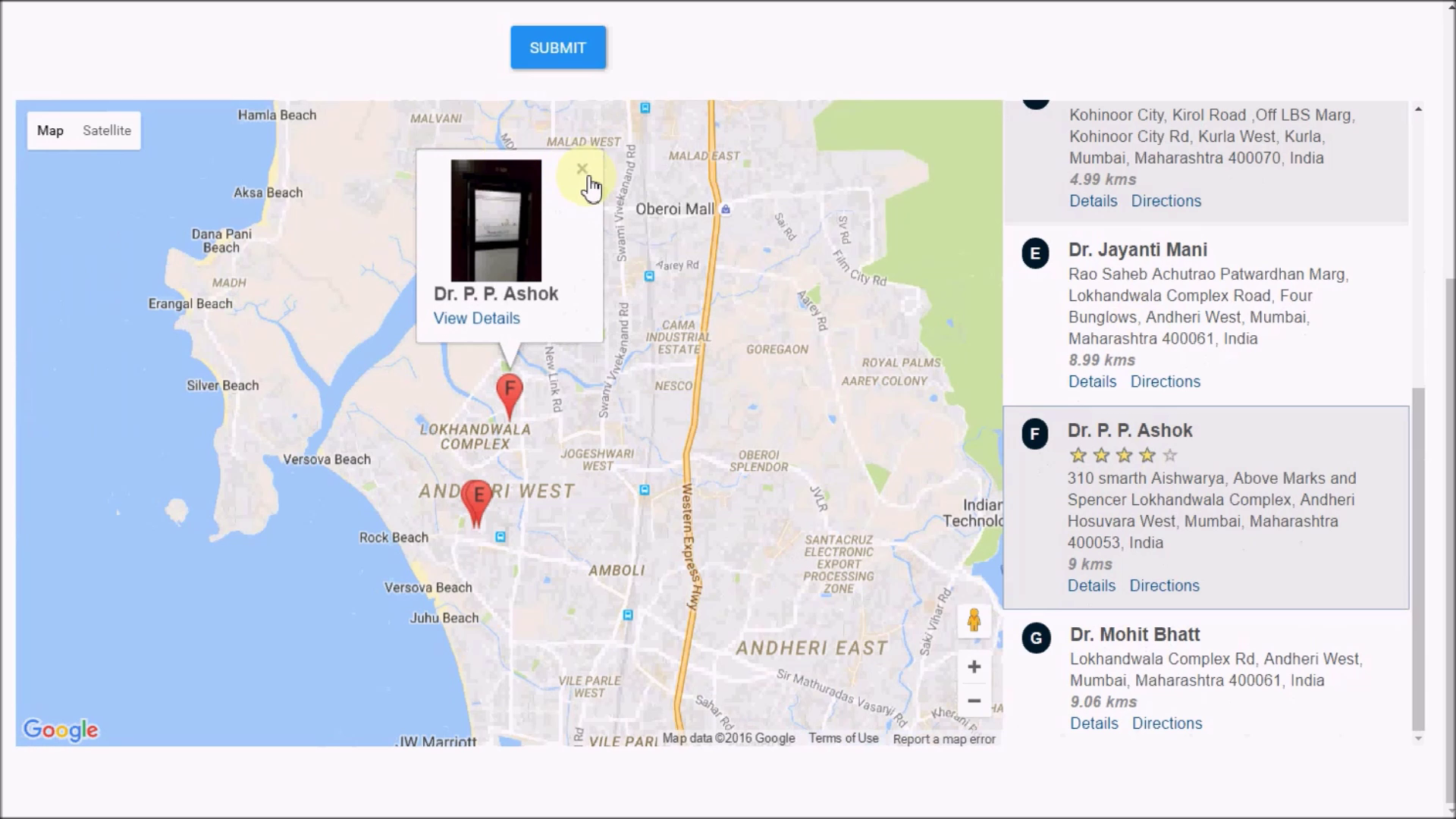This screenshot has width=1456, height=819.
Task: Zoom in the map with plus button
Action: (974, 667)
